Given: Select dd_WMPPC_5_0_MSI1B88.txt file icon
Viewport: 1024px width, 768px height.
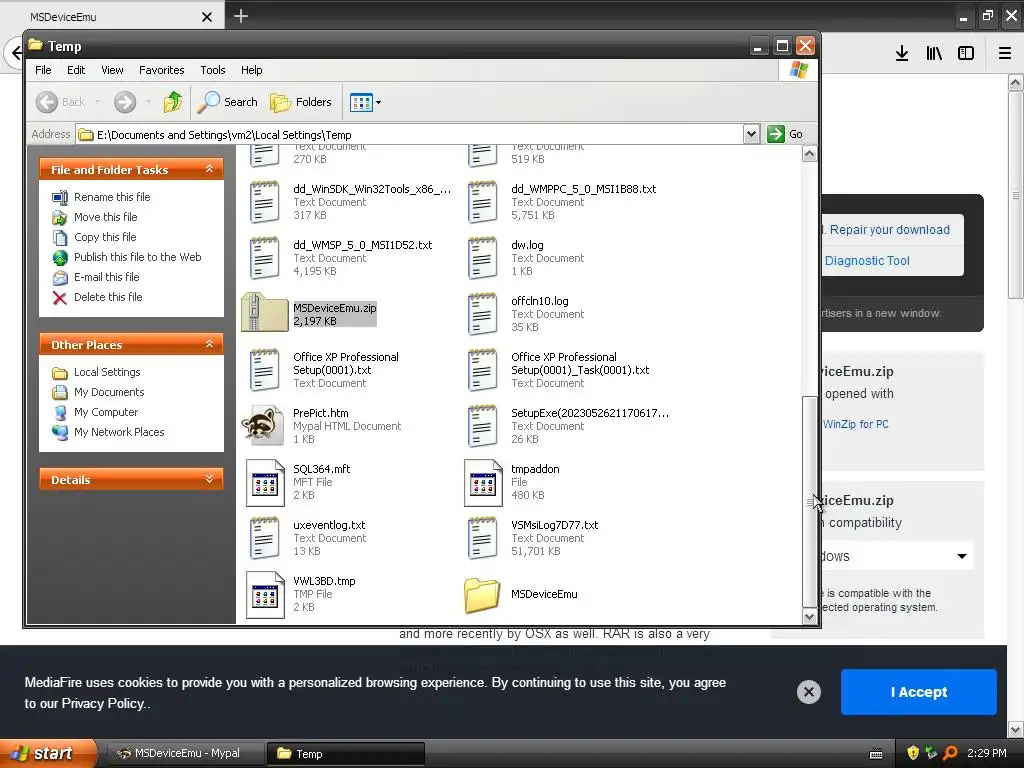Looking at the screenshot, I should coord(482,201).
